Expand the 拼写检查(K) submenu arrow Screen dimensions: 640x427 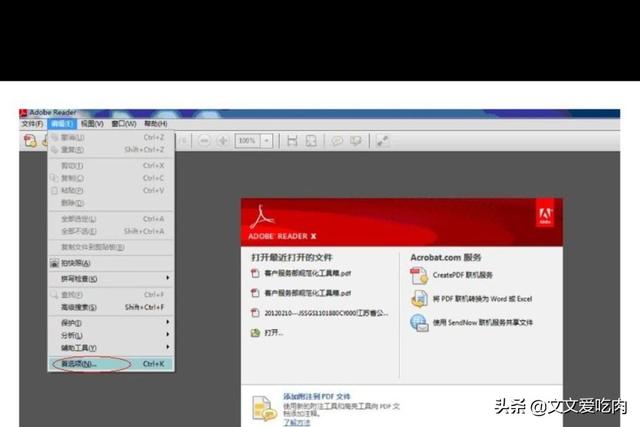[x=168, y=278]
